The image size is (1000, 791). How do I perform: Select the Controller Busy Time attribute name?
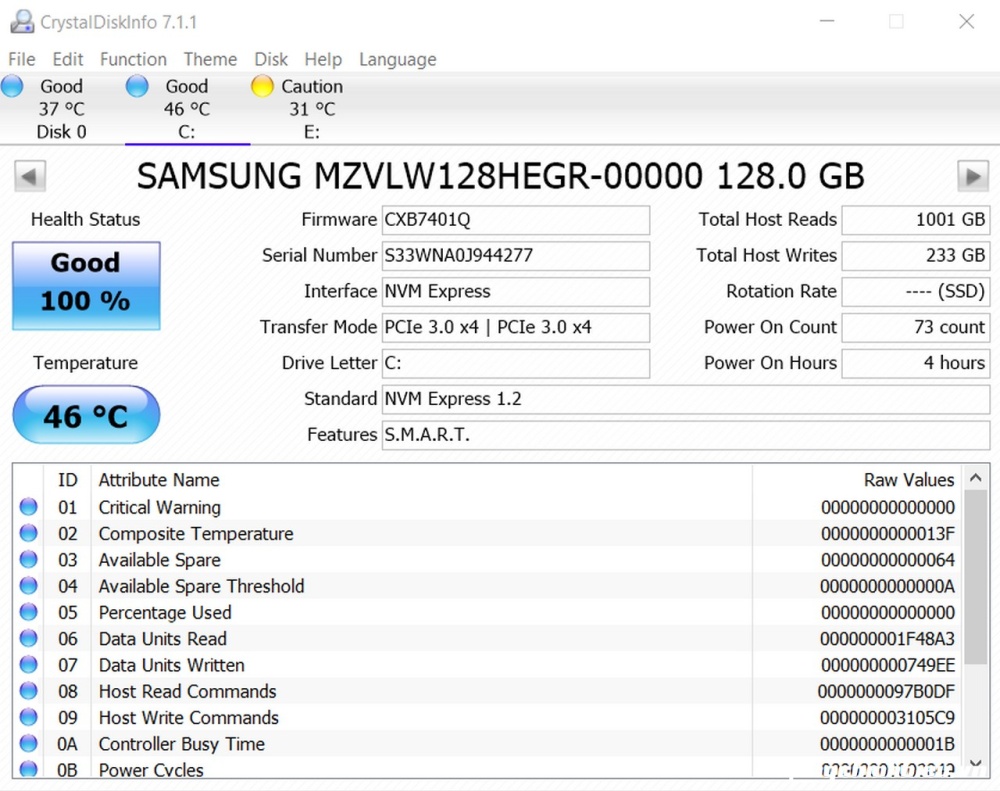click(x=182, y=744)
